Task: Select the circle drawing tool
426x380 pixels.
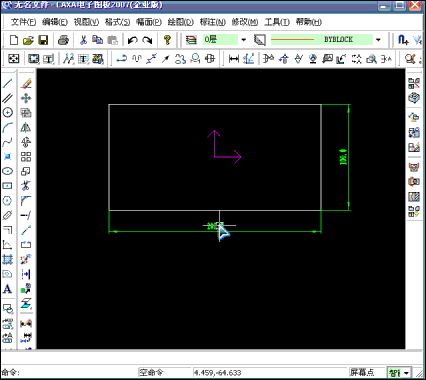Action: coord(8,112)
